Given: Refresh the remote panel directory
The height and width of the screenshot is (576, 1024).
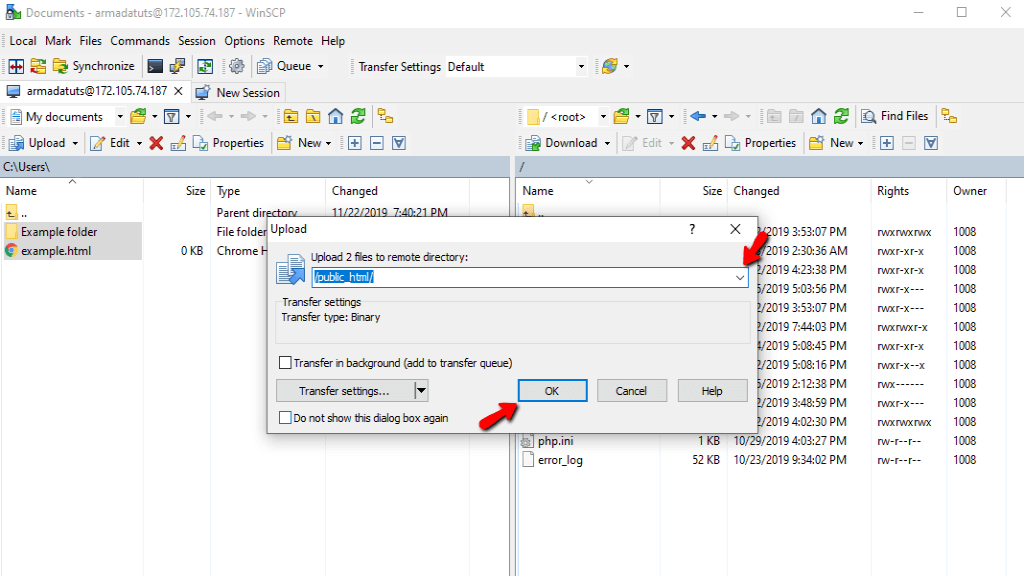Looking at the screenshot, I should coord(841,116).
